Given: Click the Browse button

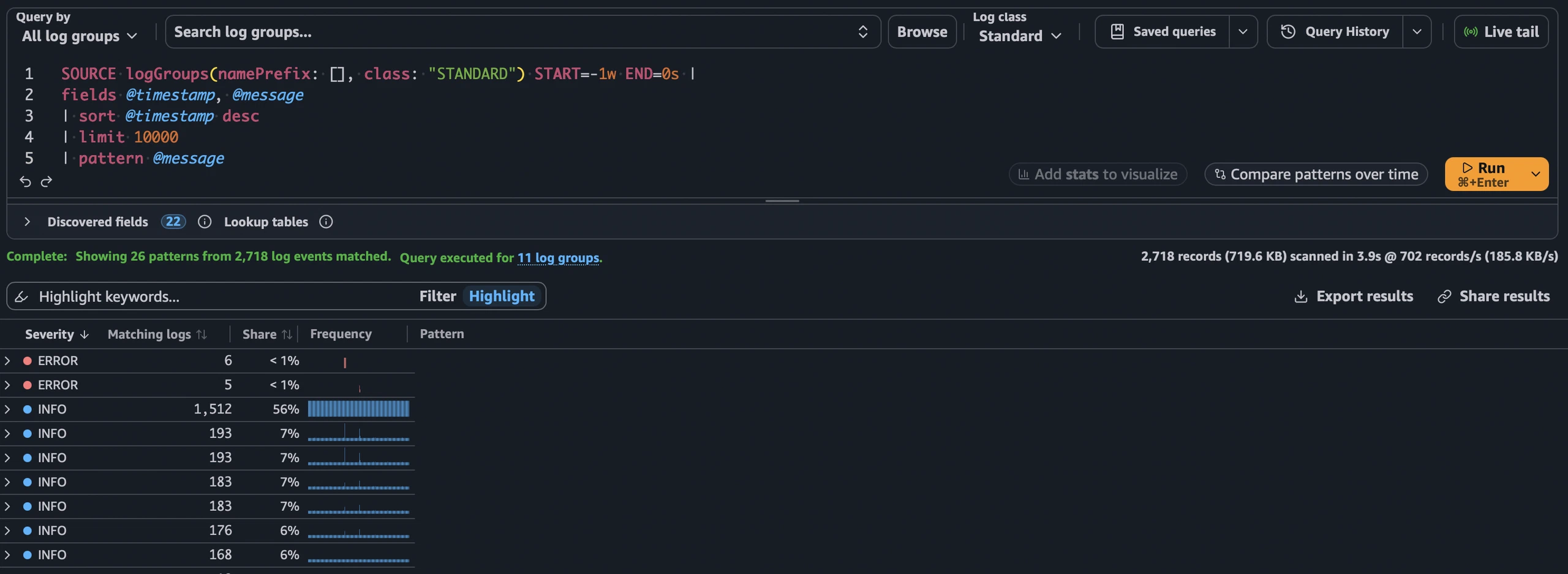Looking at the screenshot, I should (922, 32).
